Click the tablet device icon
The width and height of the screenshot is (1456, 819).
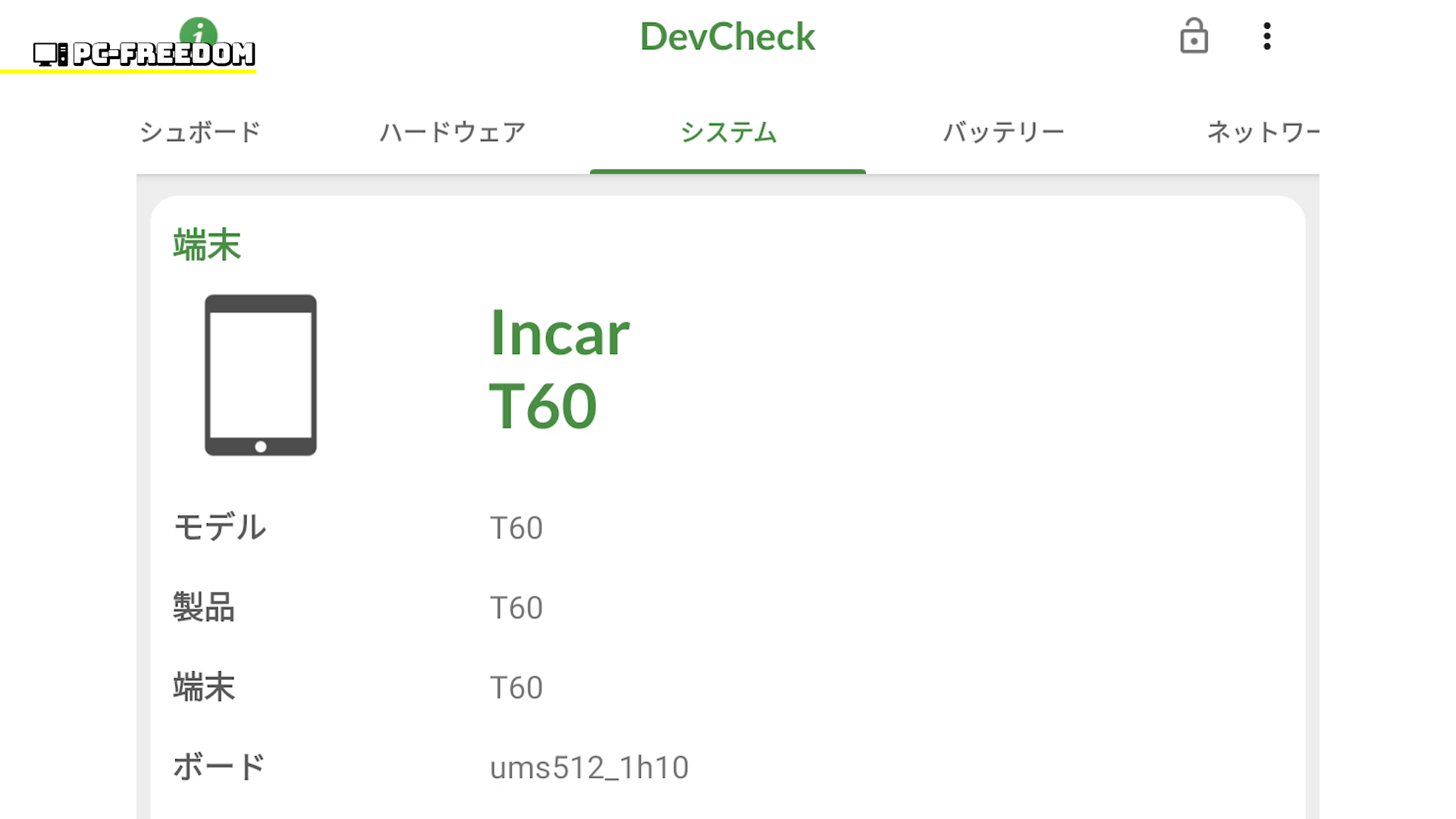click(260, 375)
